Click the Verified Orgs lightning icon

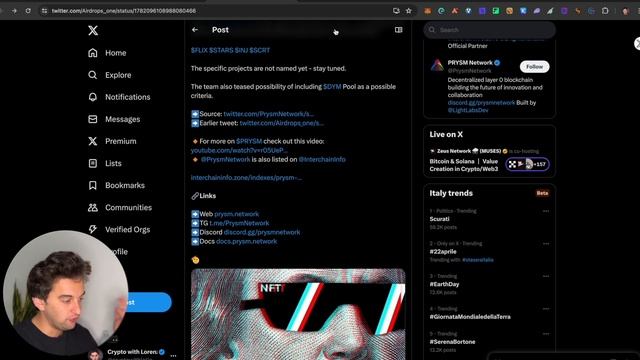[93, 229]
